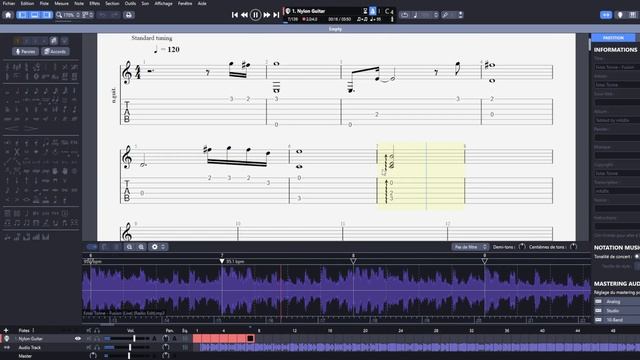Click the 1. Nylon Guitar track name display
This screenshot has height=360, width=640.
click(x=308, y=11)
